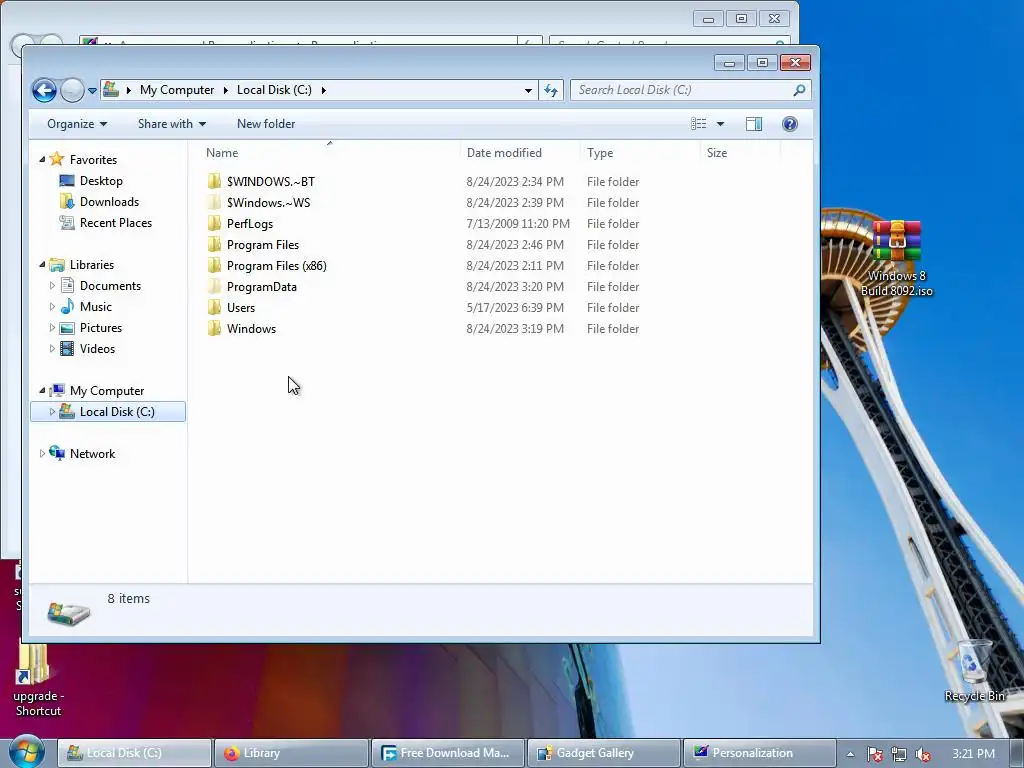The image size is (1024, 768).
Task: Collapse the Libraries group
Action: pyautogui.click(x=42, y=264)
